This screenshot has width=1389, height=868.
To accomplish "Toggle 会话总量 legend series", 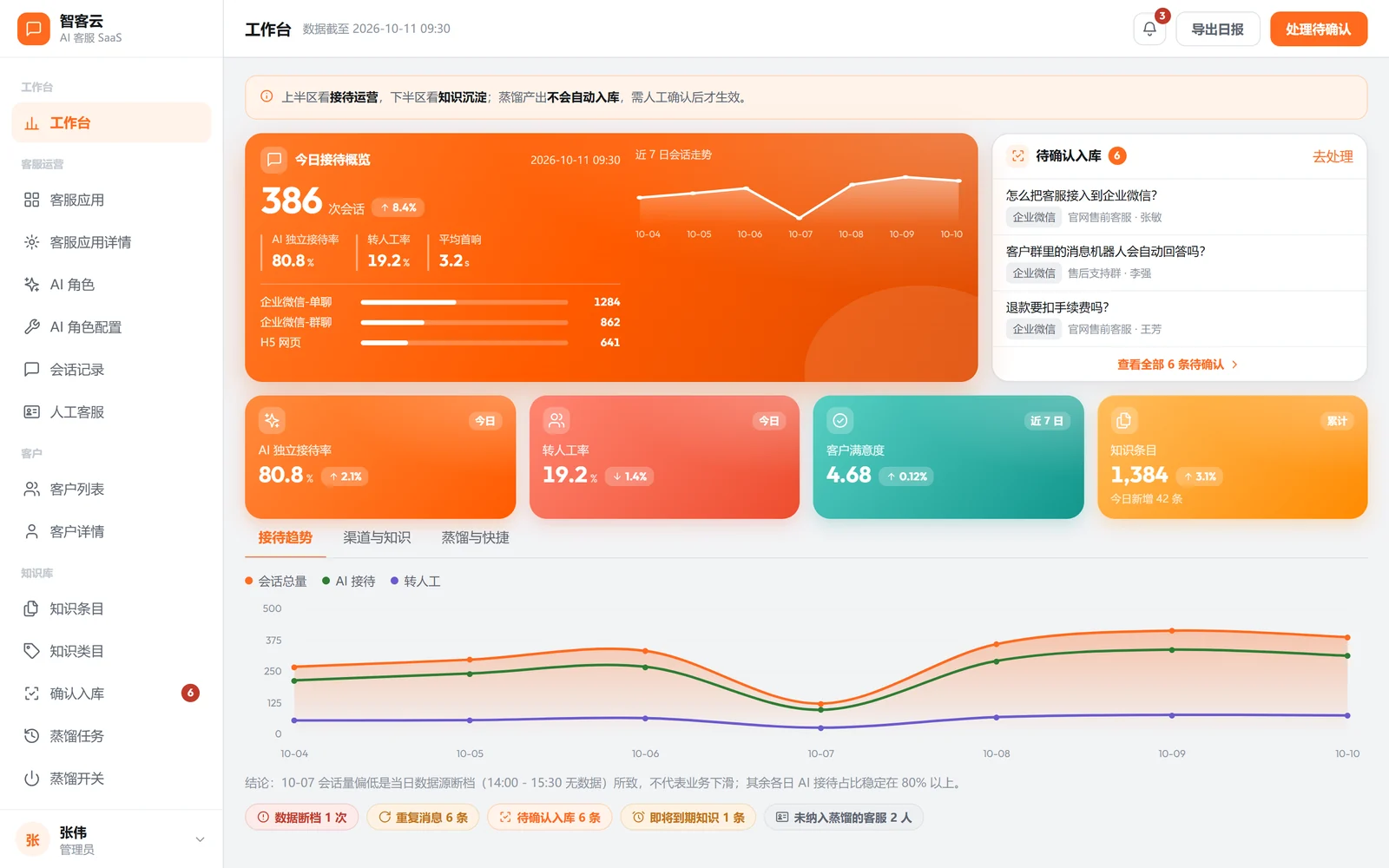I will pyautogui.click(x=276, y=582).
